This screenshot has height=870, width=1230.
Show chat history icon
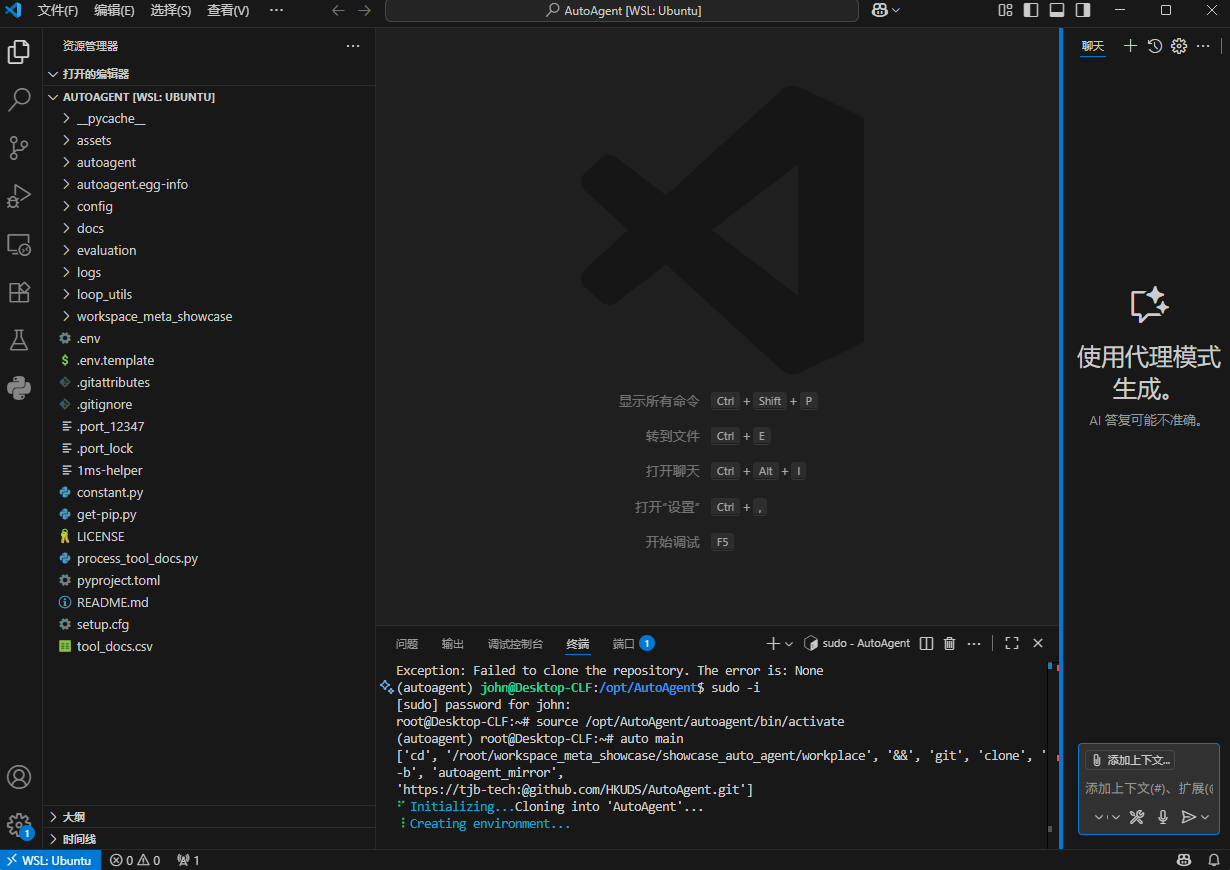pyautogui.click(x=1155, y=46)
